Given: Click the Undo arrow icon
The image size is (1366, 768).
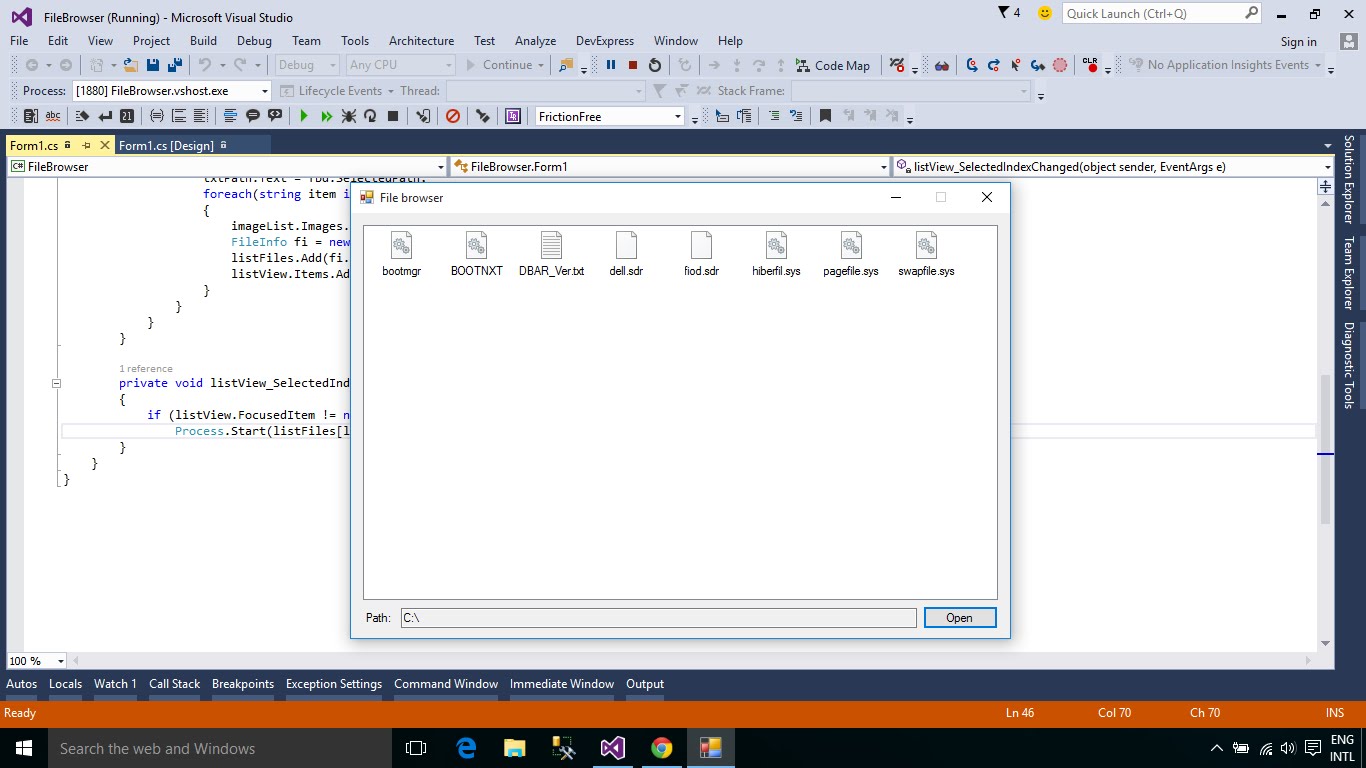Looking at the screenshot, I should tap(206, 65).
